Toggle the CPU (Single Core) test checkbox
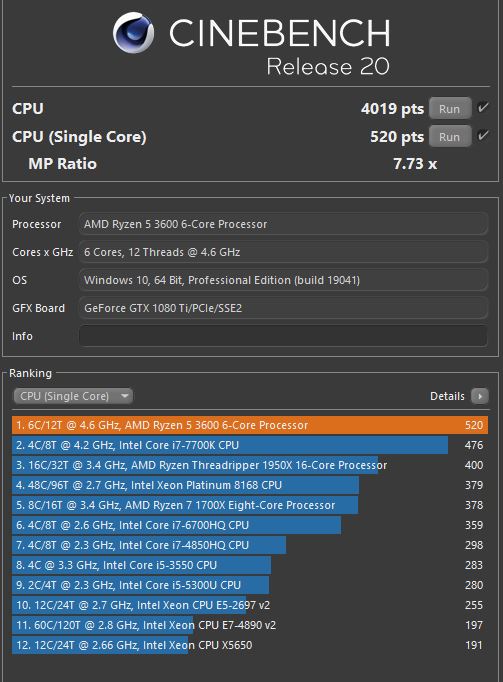 click(483, 136)
